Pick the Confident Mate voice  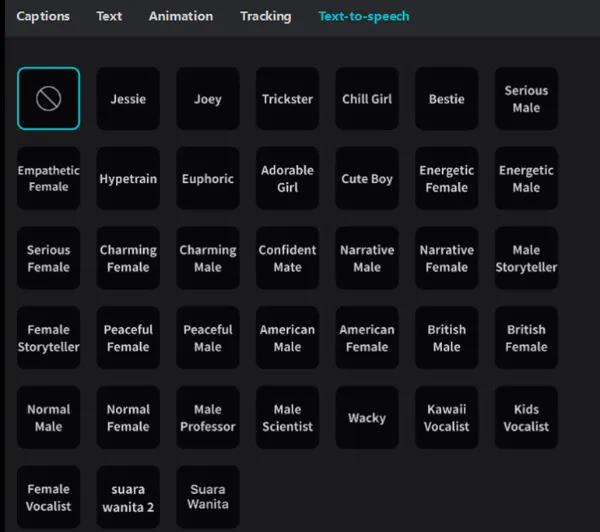coord(287,258)
